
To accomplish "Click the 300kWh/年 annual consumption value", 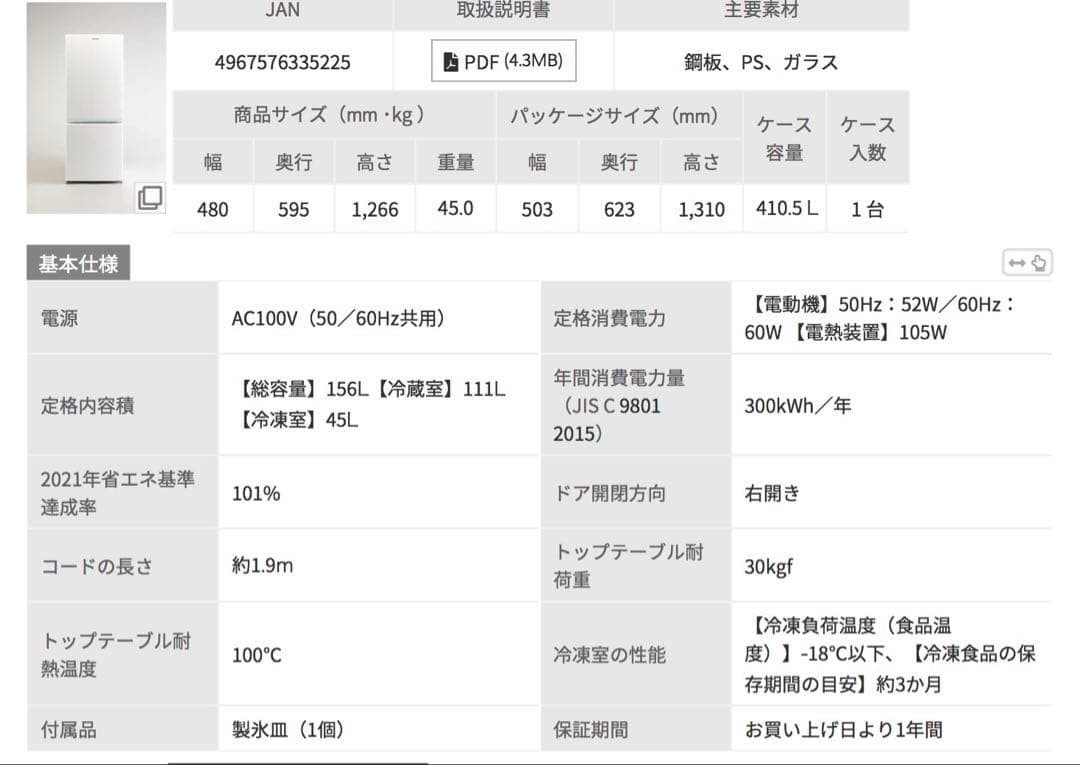I will (797, 406).
